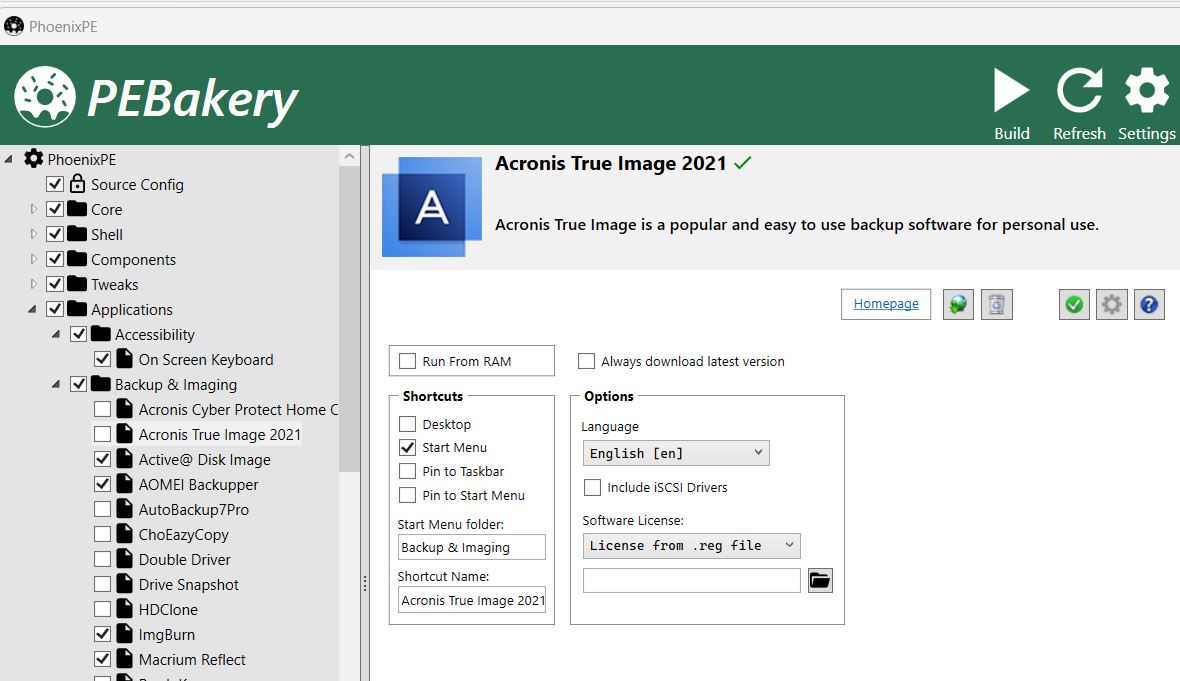Click the recycle bin icon button

[996, 305]
